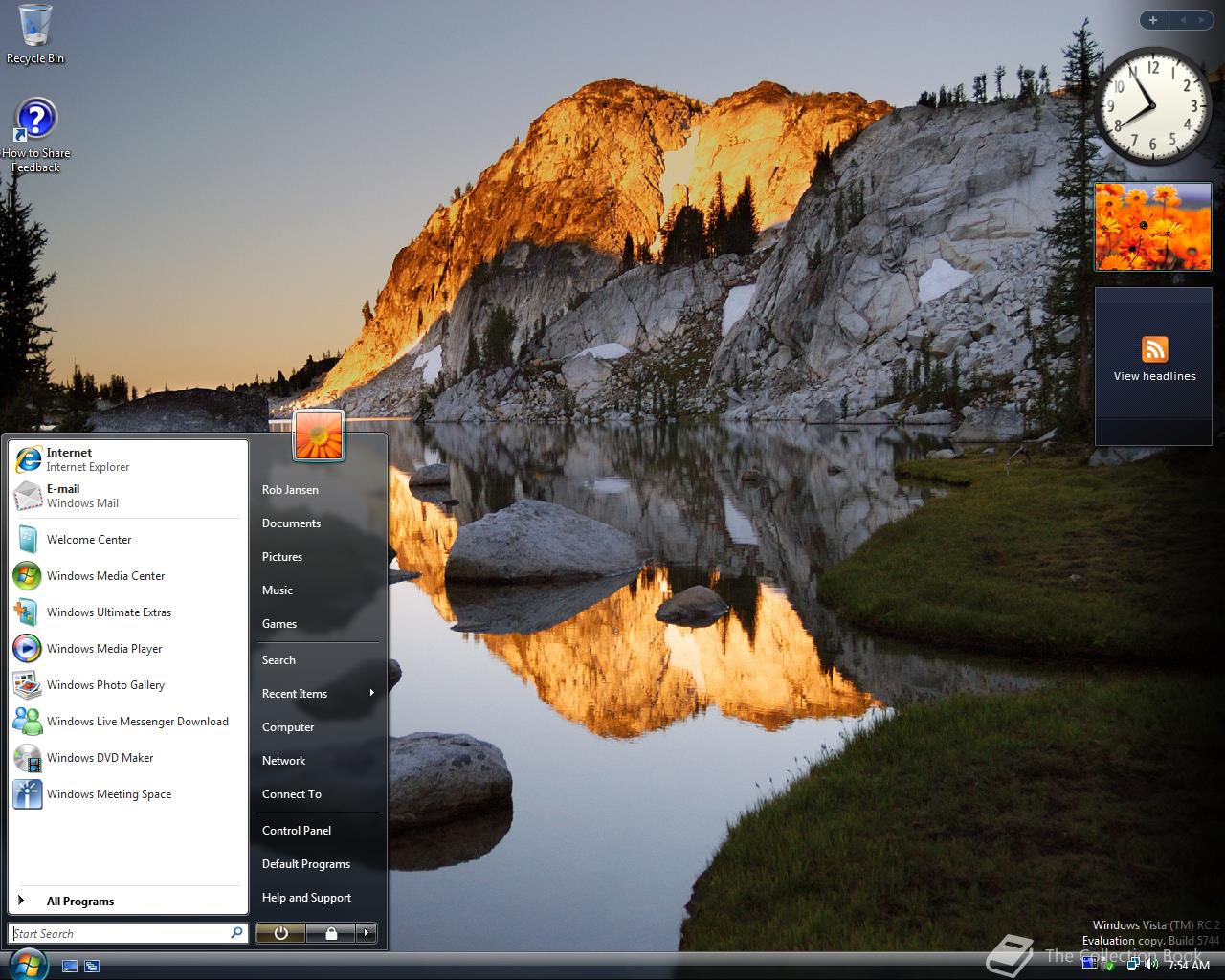Expand All Programs list
Viewport: 1225px width, 980px height.
click(x=128, y=902)
